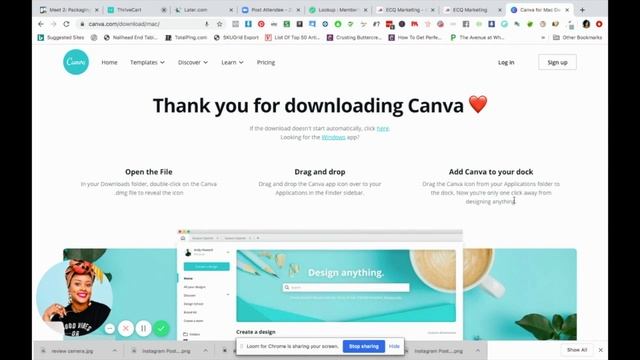Open List Of Top 50 bookmark
Image resolution: width=640 pixels, height=360 pixels.
click(292, 38)
